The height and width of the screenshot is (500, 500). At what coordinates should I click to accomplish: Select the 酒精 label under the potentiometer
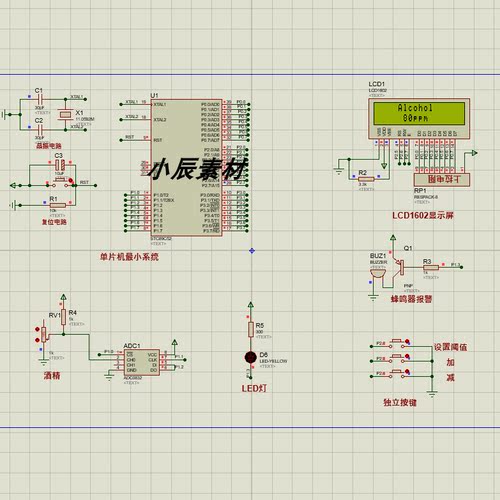(52, 376)
